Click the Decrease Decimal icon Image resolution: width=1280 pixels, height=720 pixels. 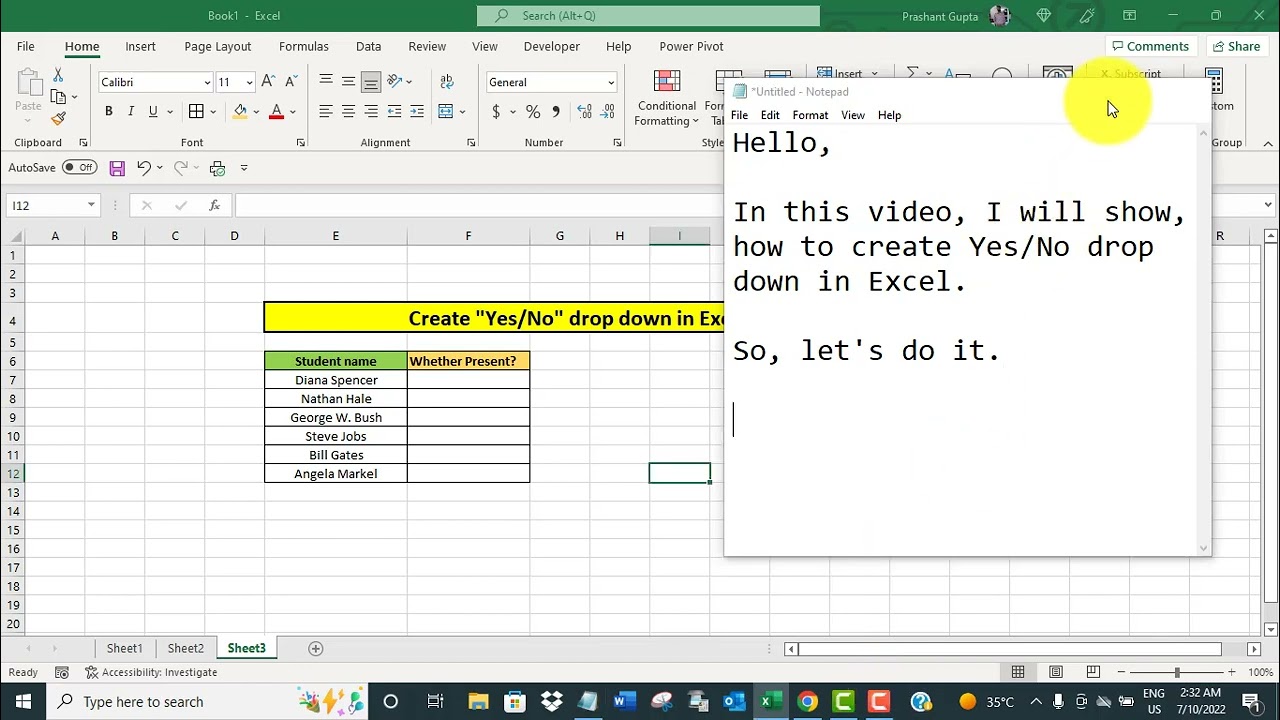pyautogui.click(x=606, y=111)
